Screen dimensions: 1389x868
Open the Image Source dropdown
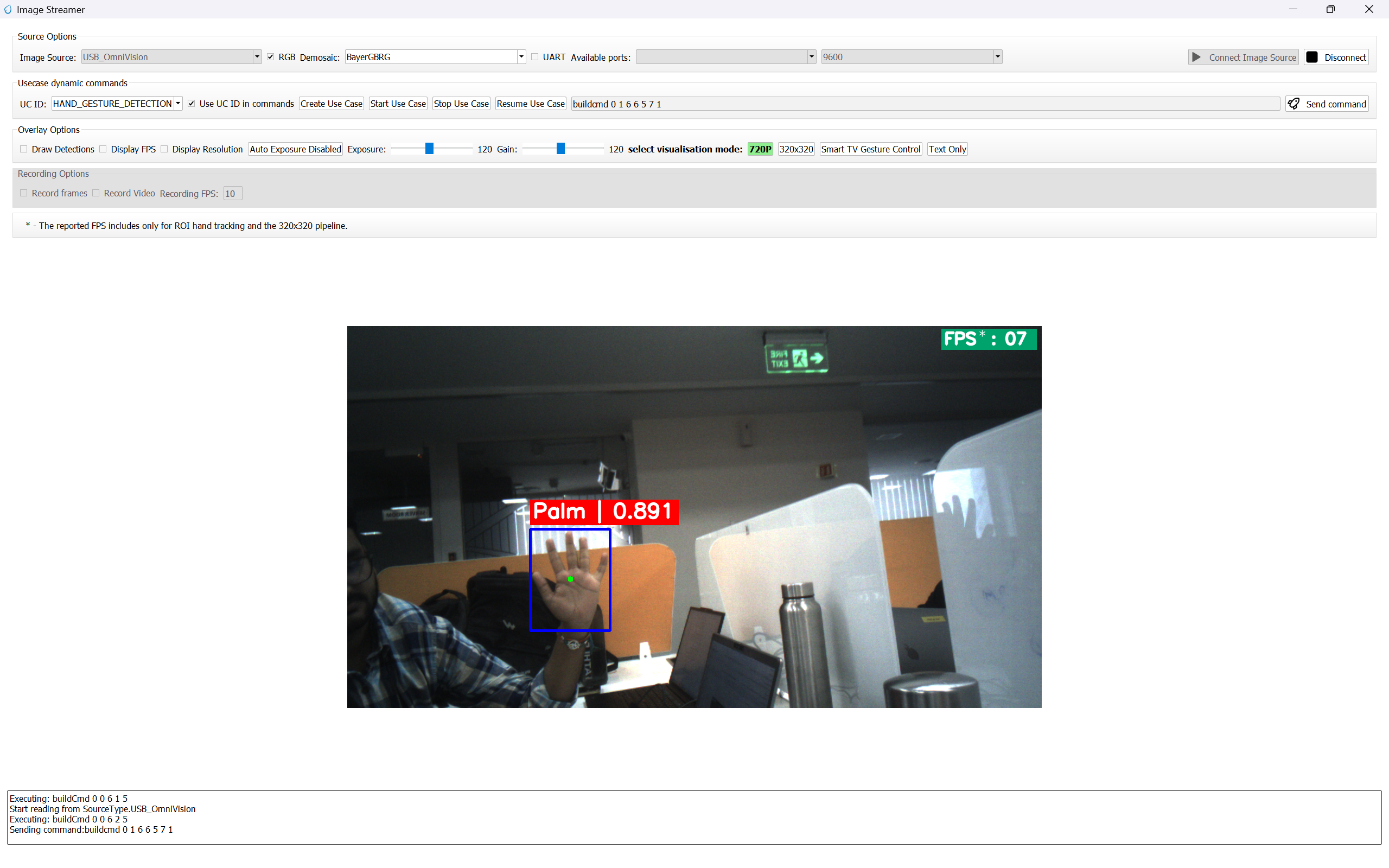click(256, 56)
